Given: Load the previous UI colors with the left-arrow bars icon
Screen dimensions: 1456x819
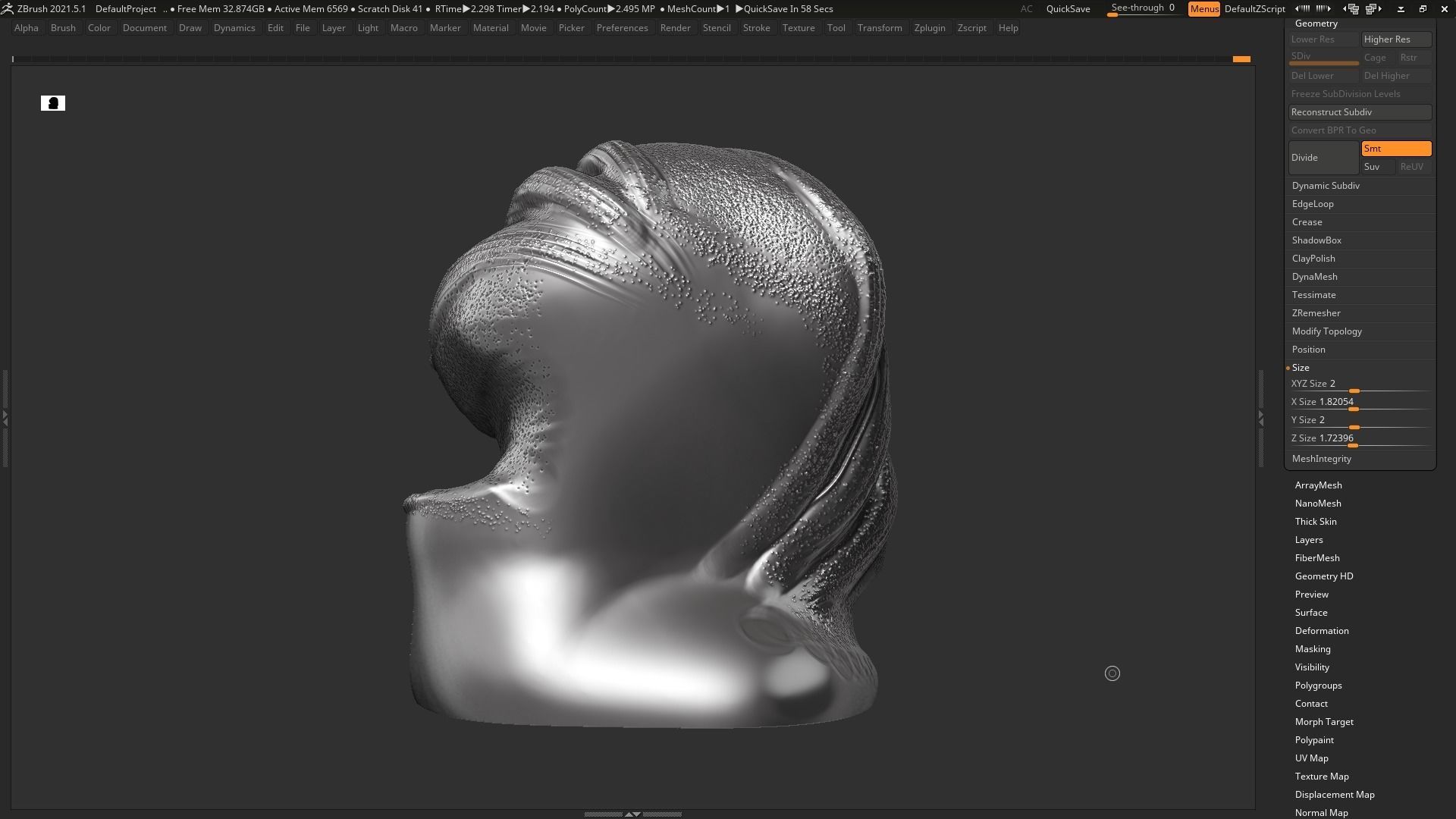Looking at the screenshot, I should click(x=1302, y=9).
